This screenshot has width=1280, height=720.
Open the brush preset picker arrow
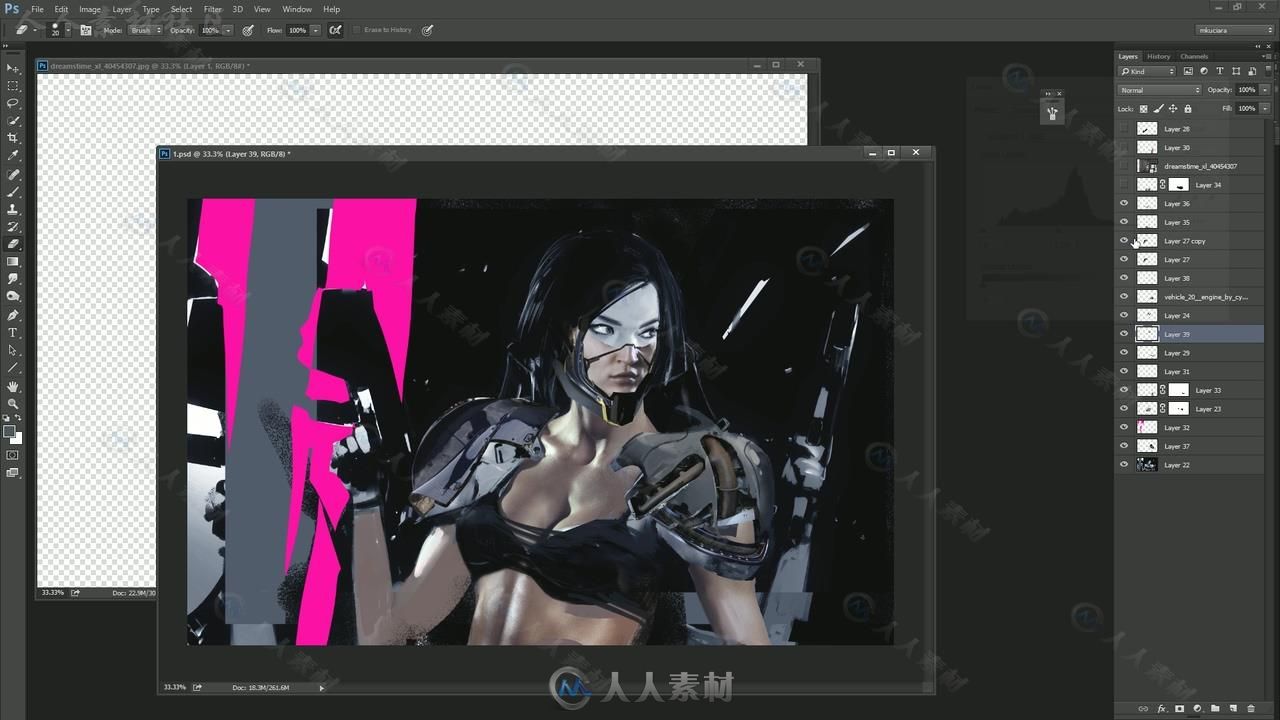pos(67,30)
